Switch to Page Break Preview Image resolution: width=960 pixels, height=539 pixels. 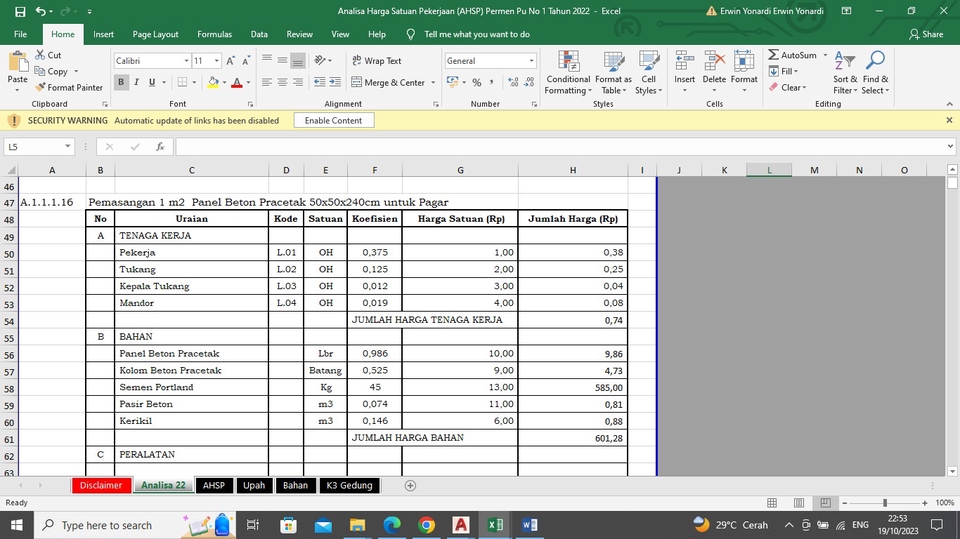825,503
